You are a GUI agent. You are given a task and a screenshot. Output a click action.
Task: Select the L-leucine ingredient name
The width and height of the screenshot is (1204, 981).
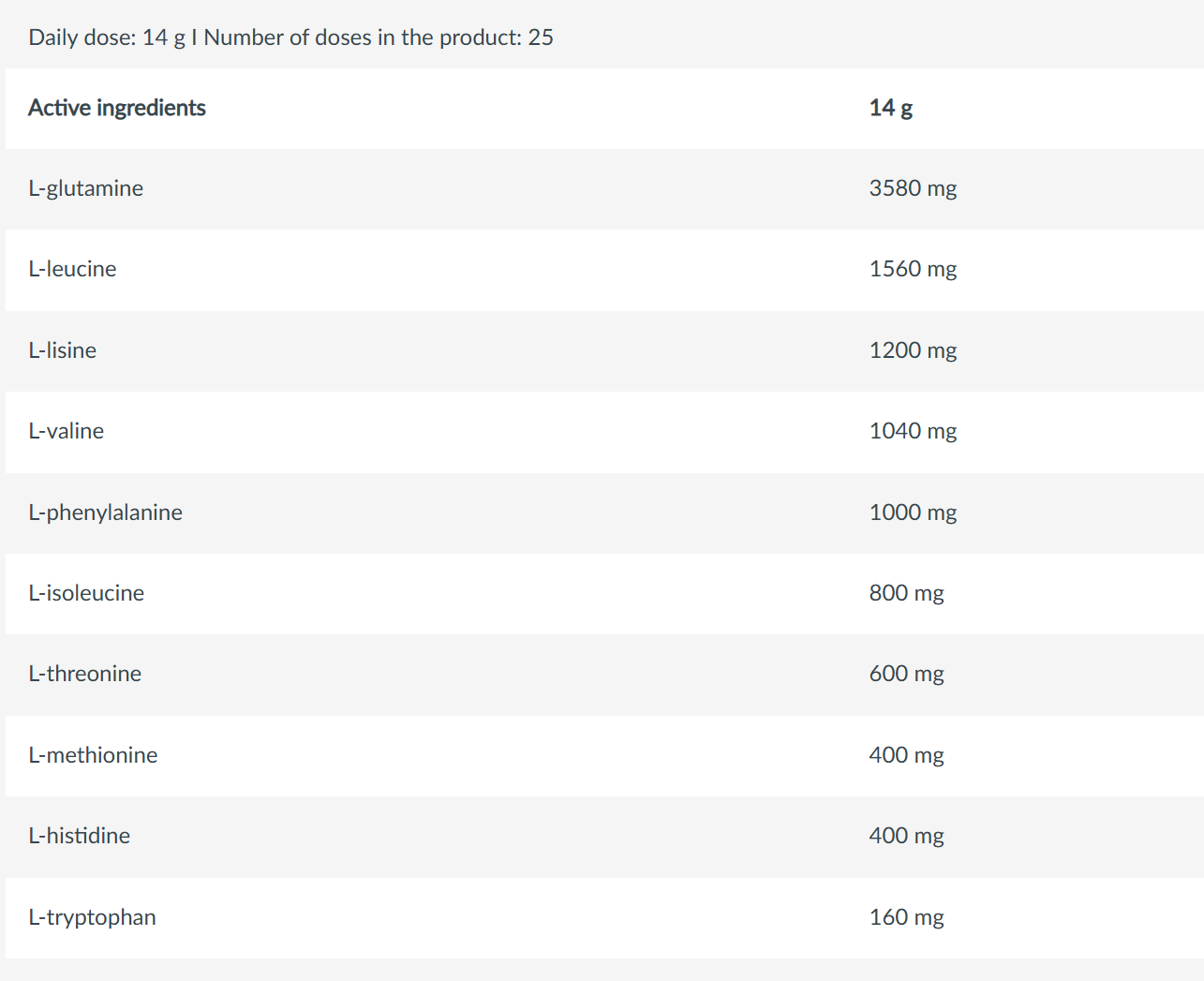(73, 269)
